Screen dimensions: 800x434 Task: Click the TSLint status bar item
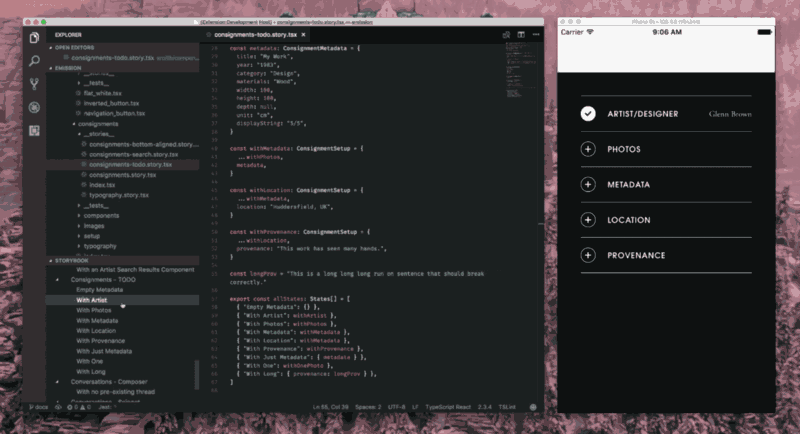point(507,407)
